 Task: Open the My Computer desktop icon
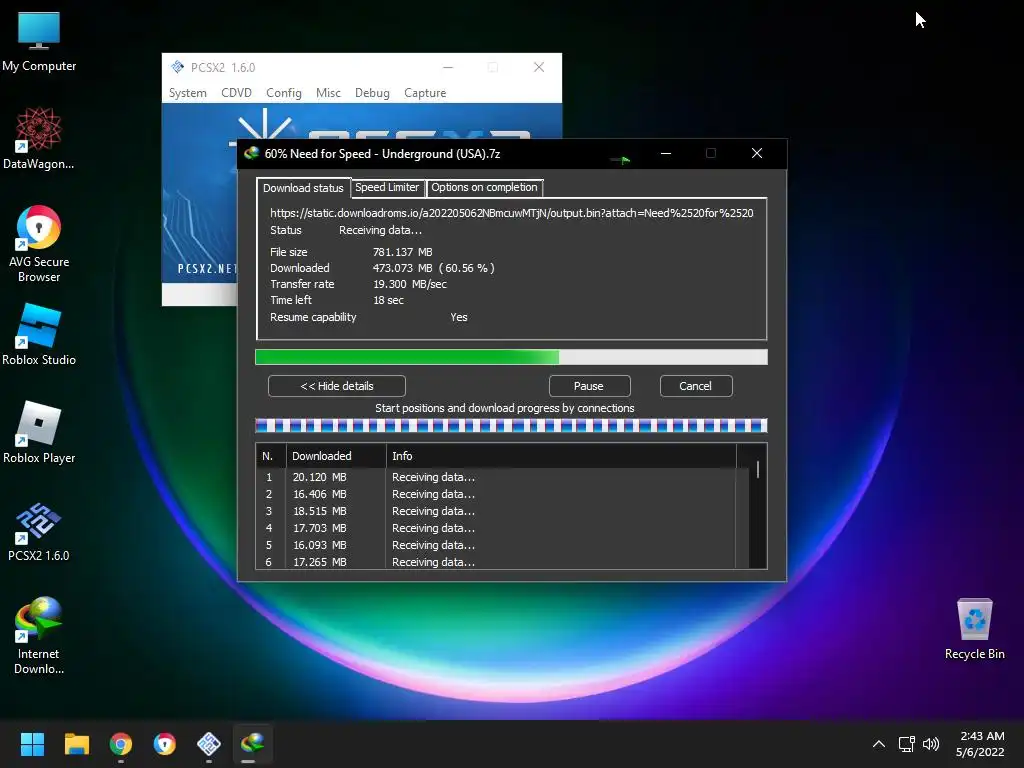click(x=39, y=41)
